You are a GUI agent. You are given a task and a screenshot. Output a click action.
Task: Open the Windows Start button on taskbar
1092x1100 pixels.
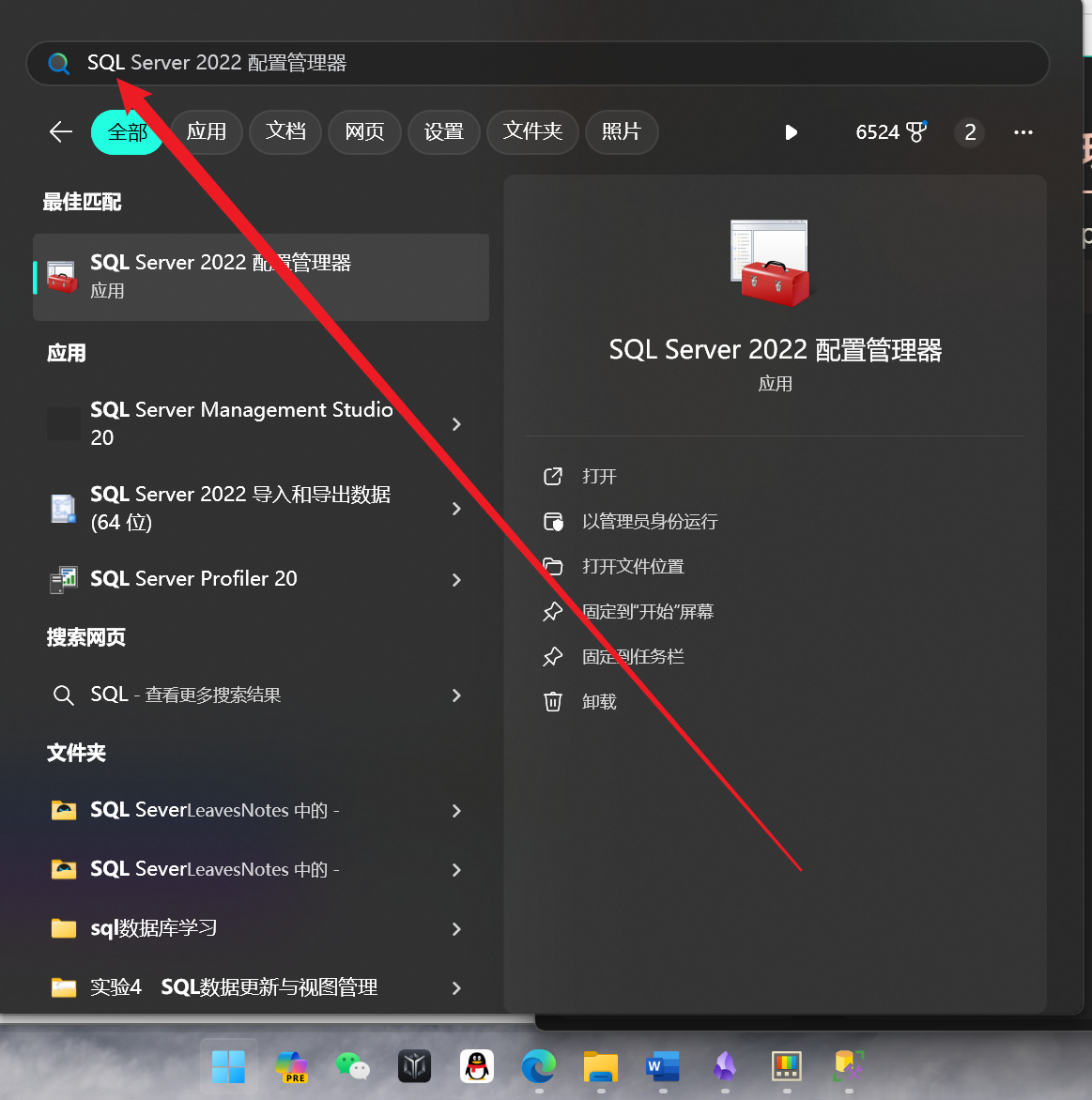[229, 1066]
